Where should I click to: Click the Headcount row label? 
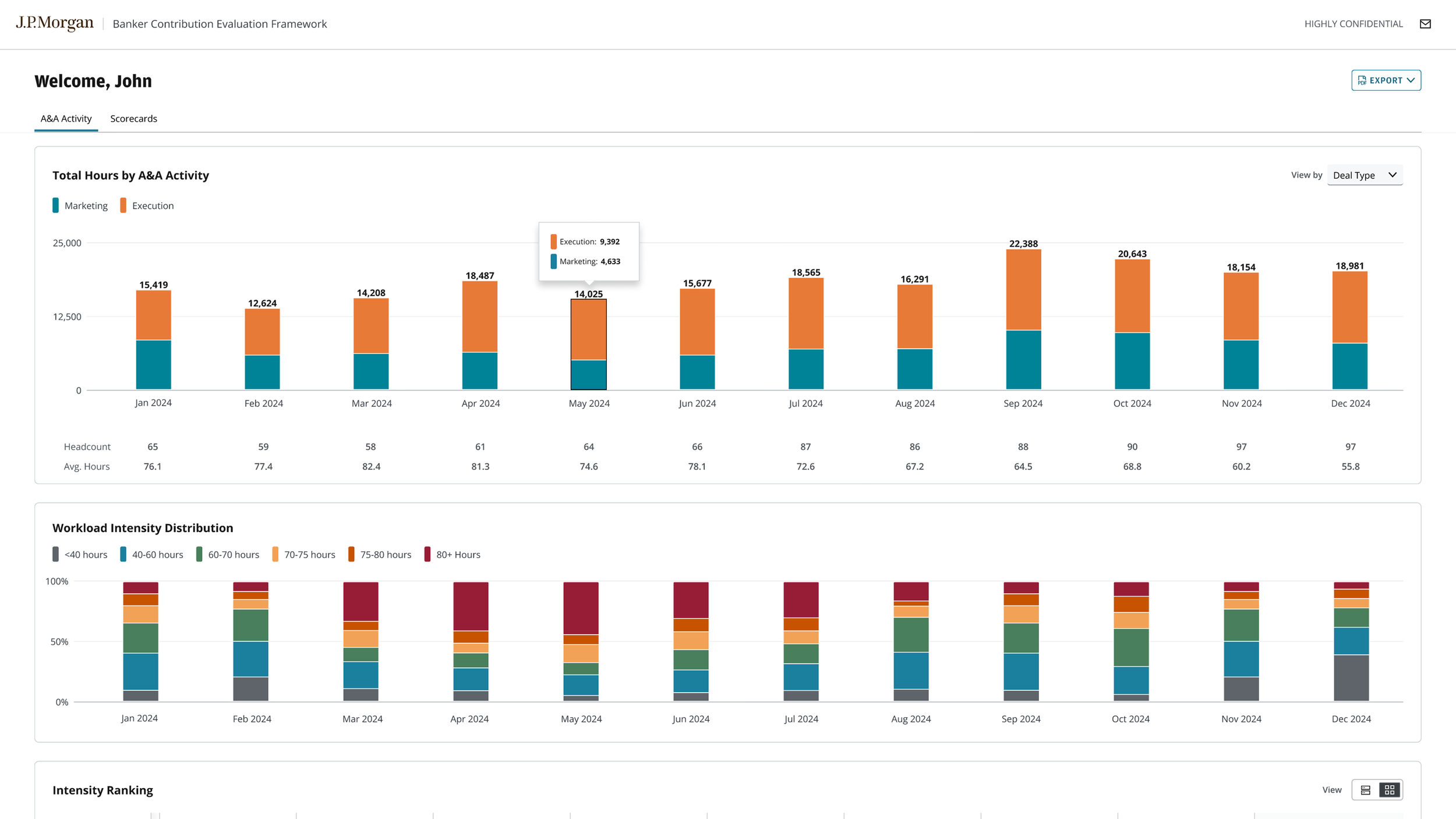87,446
